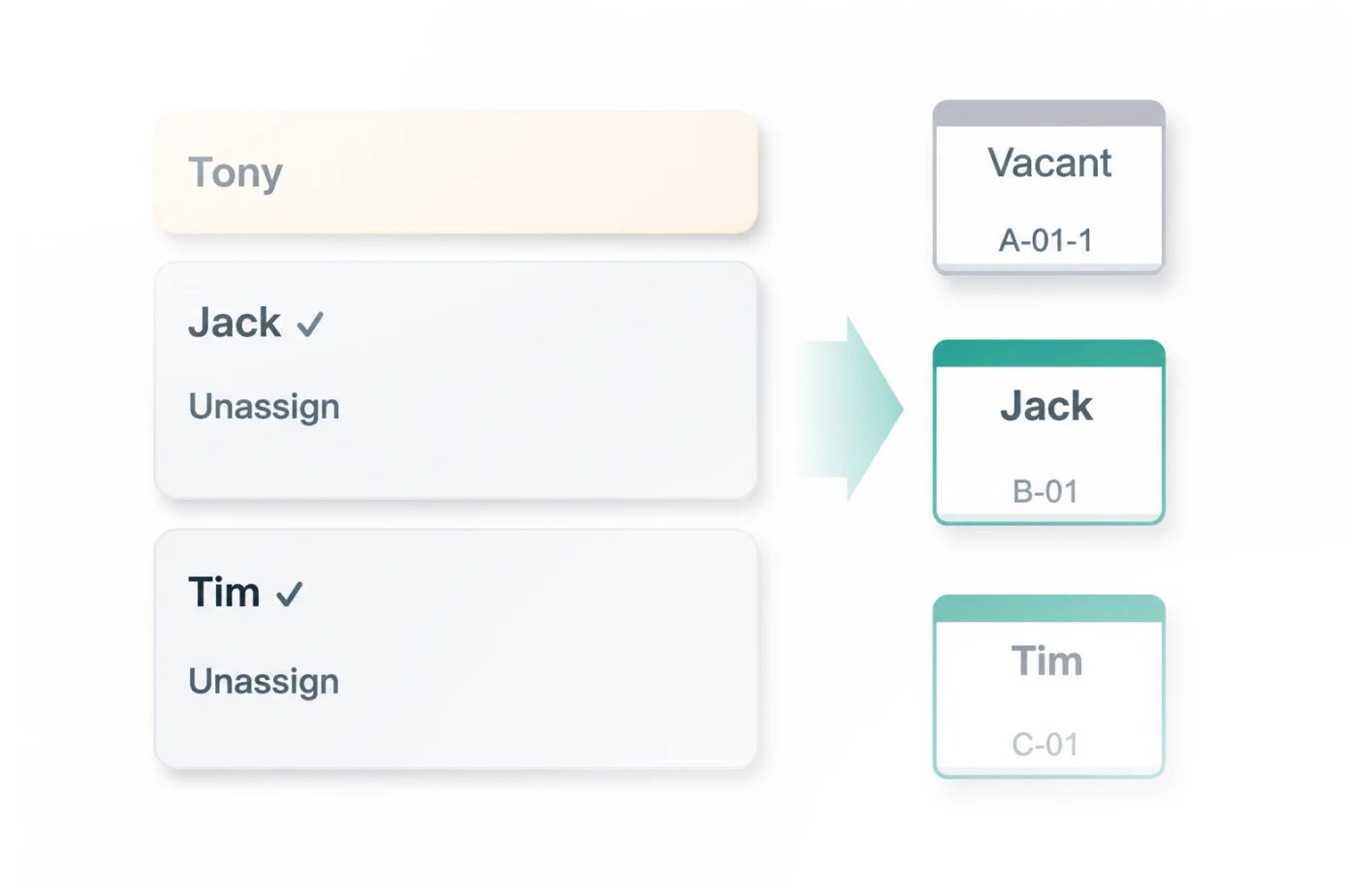
Task: Click the teal arrow pointing to Jack's desk
Action: [851, 409]
